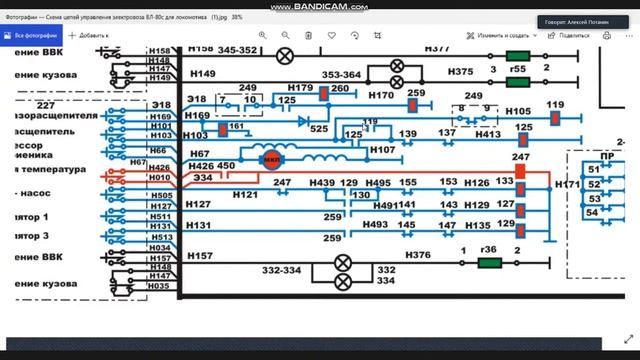Screen dimensions: 640x360
Task: Click the H171 label
Action: 567,185
